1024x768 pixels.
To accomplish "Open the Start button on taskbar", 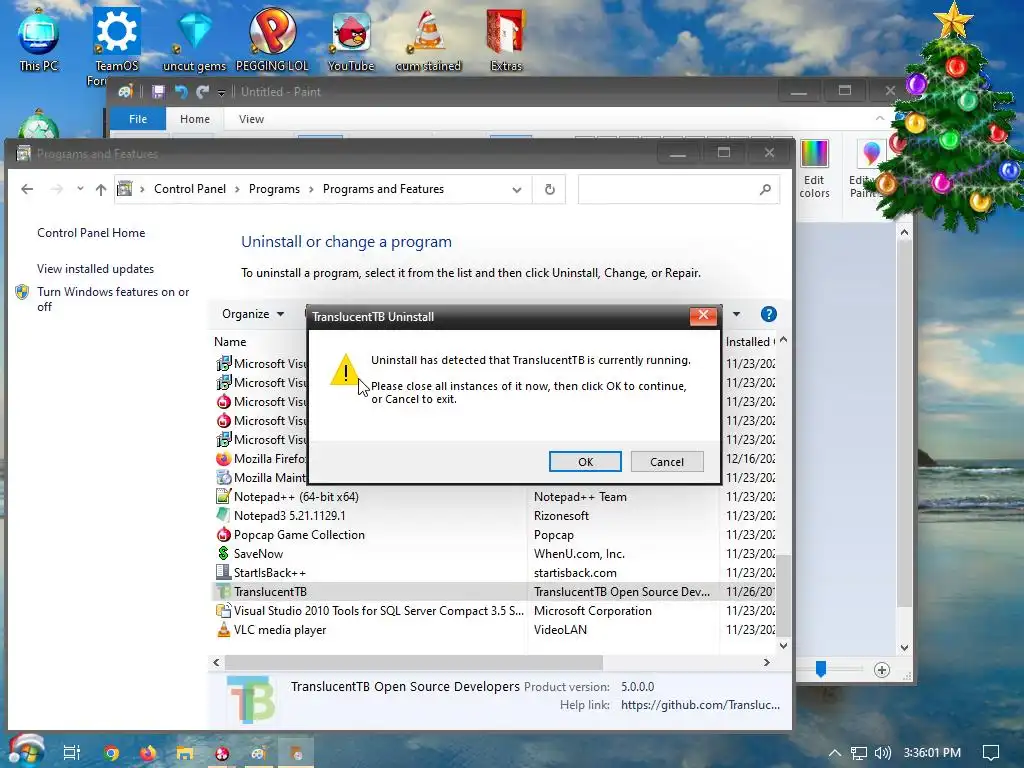I will point(25,750).
